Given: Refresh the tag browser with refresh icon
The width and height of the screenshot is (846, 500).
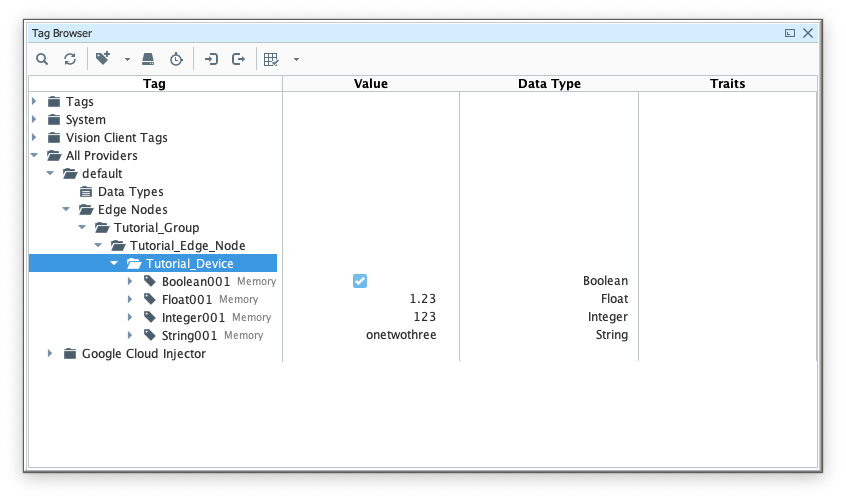Looking at the screenshot, I should point(70,59).
